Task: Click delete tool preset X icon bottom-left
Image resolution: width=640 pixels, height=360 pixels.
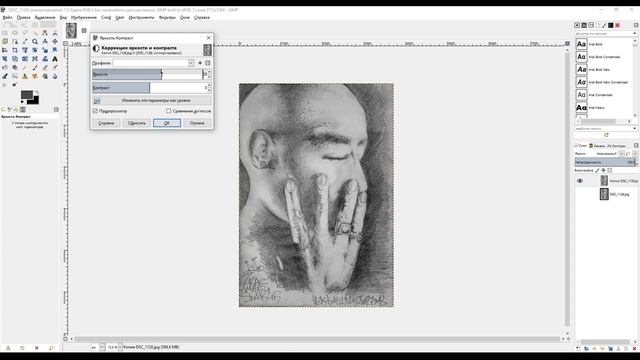Action: (36, 348)
